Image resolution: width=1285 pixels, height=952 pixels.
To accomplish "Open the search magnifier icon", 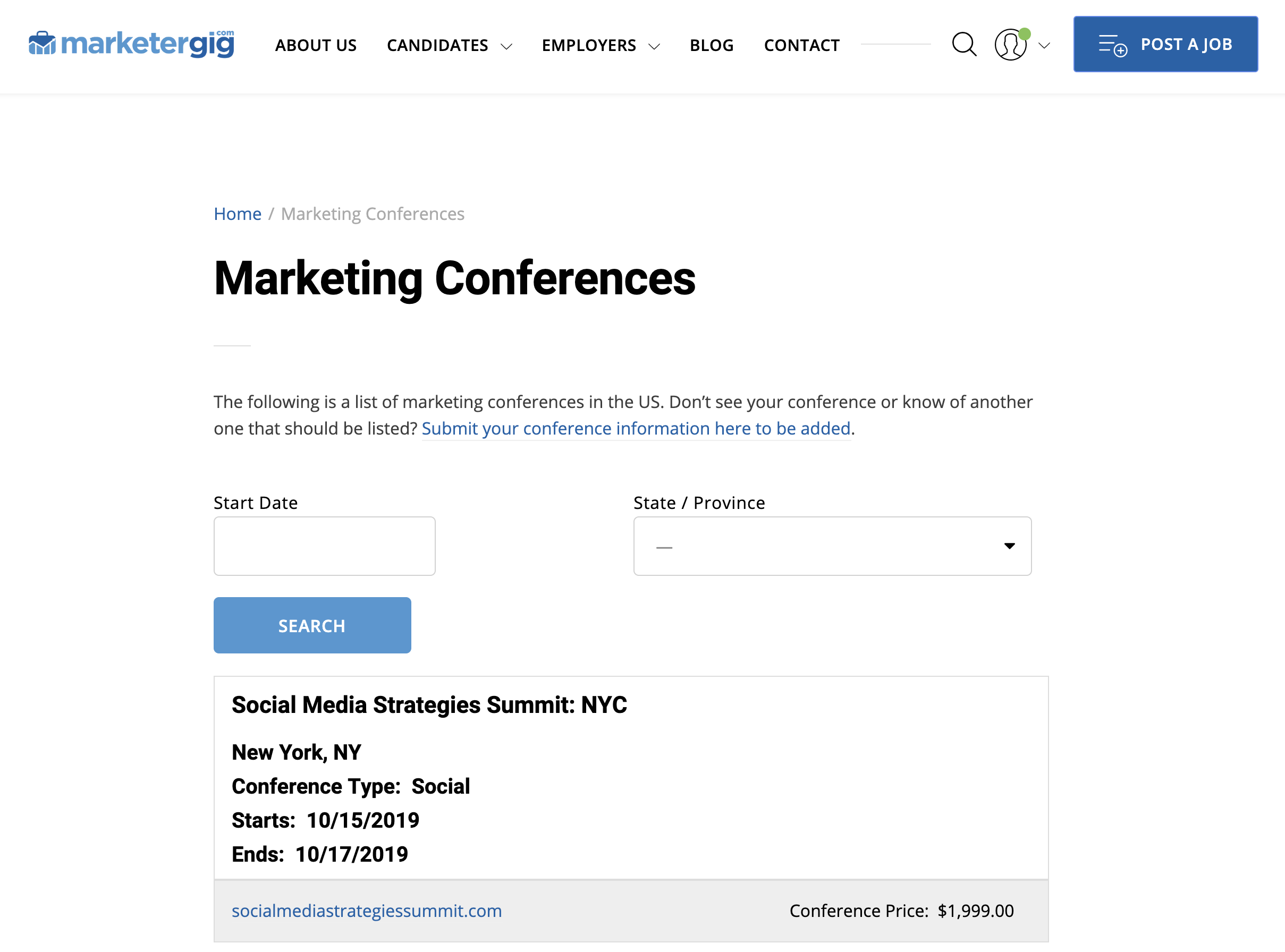I will [x=964, y=44].
